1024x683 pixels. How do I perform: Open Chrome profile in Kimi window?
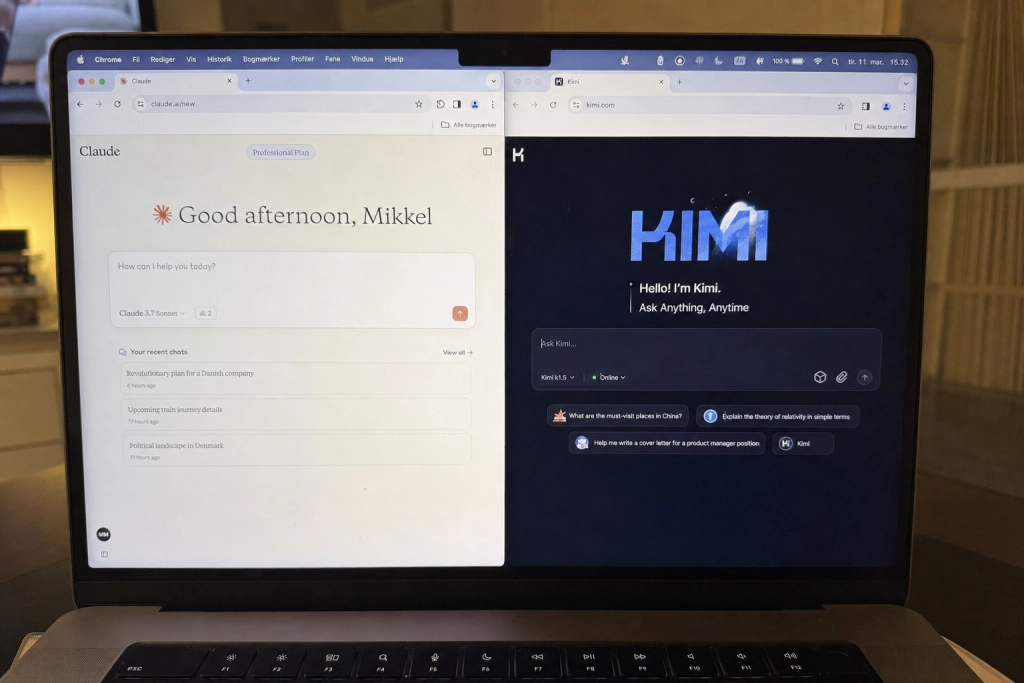886,106
